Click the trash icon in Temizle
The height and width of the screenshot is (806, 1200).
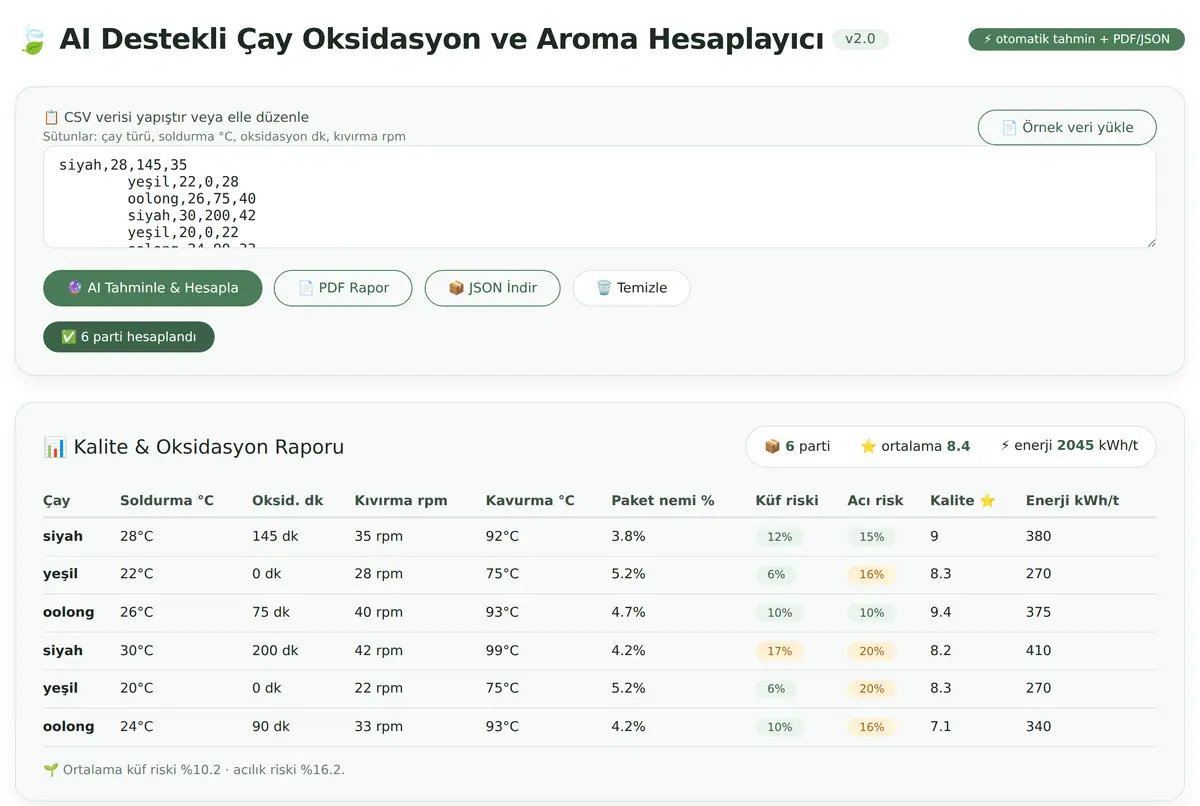click(604, 288)
